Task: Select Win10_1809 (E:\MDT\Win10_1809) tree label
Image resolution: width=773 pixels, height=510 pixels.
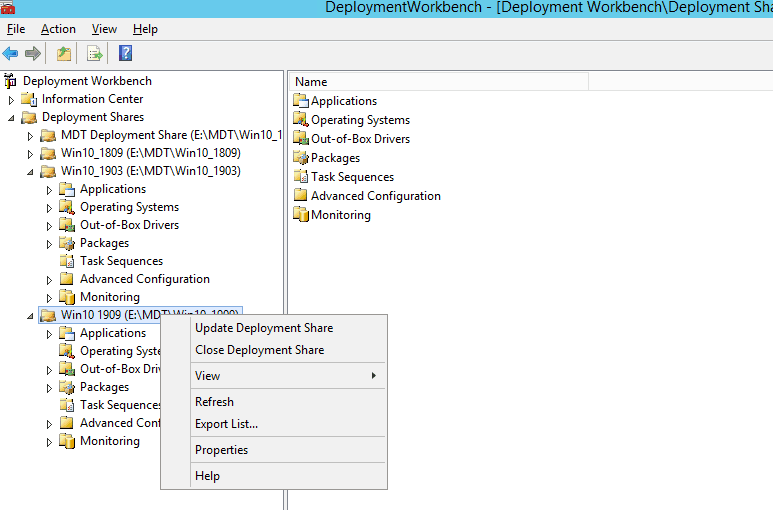Action: (x=151, y=153)
